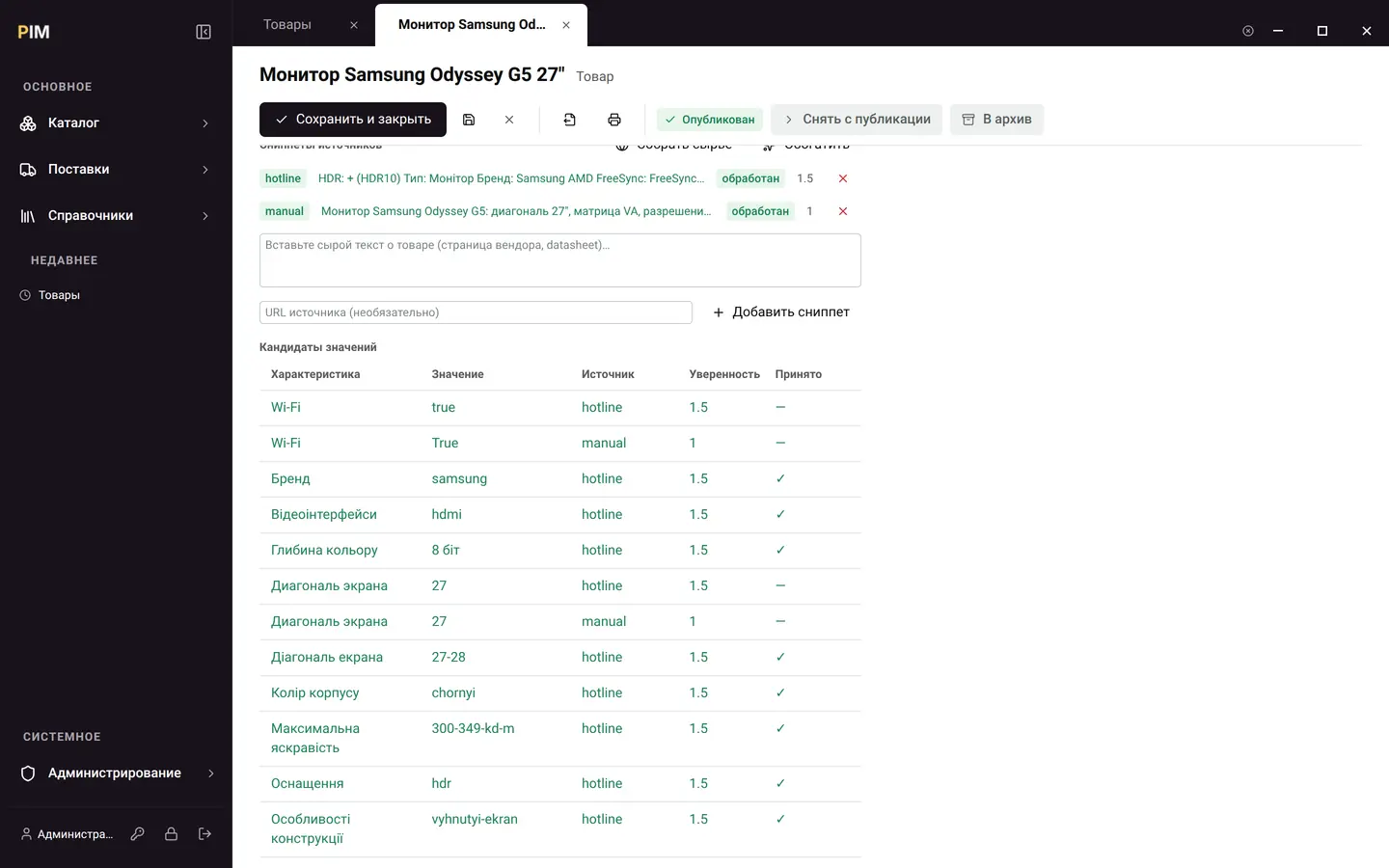Click the value vyhnutyi-ekran
1389x868 pixels.
[475, 820]
